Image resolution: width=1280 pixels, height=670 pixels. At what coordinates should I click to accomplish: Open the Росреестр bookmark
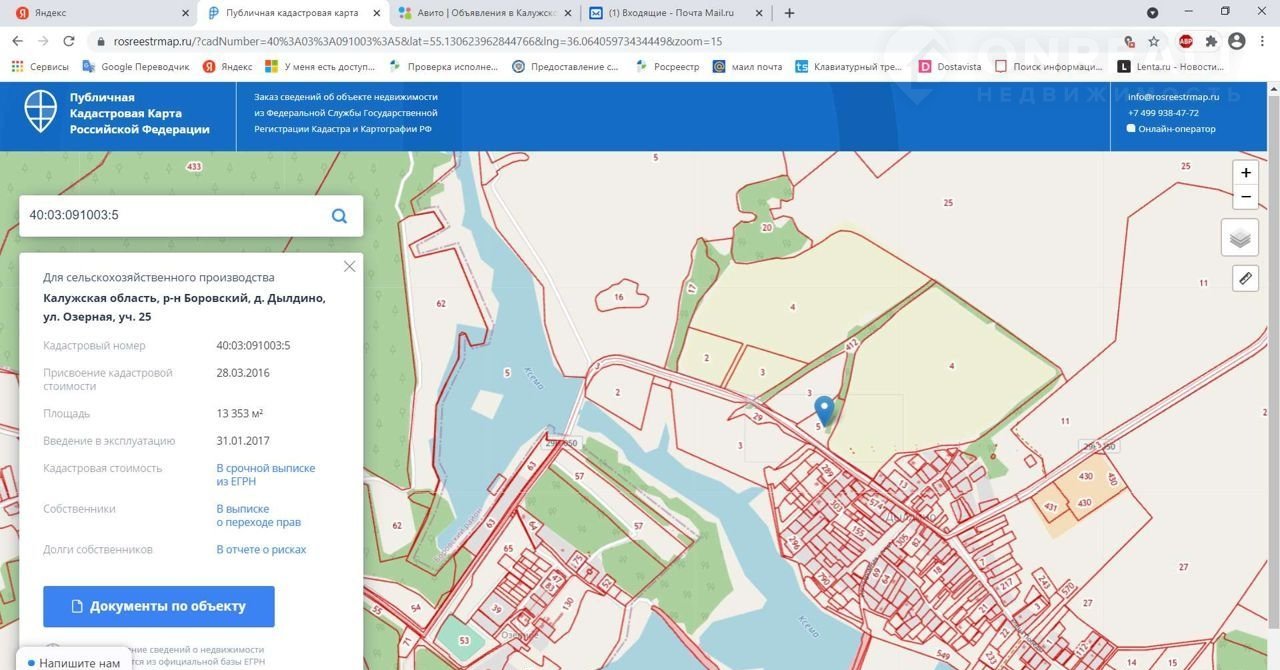click(x=670, y=67)
